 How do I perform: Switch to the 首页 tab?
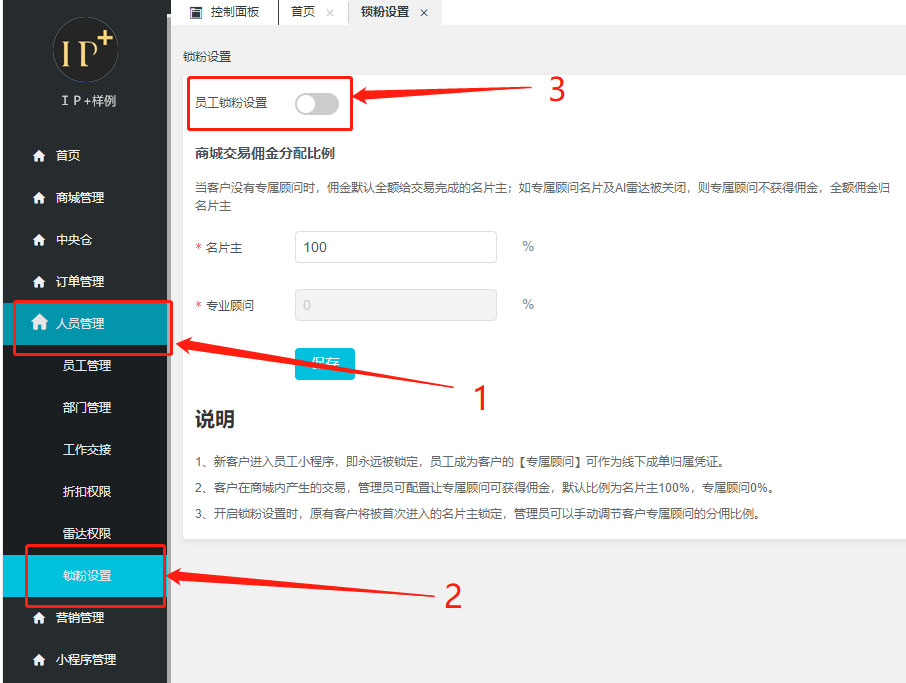click(303, 12)
